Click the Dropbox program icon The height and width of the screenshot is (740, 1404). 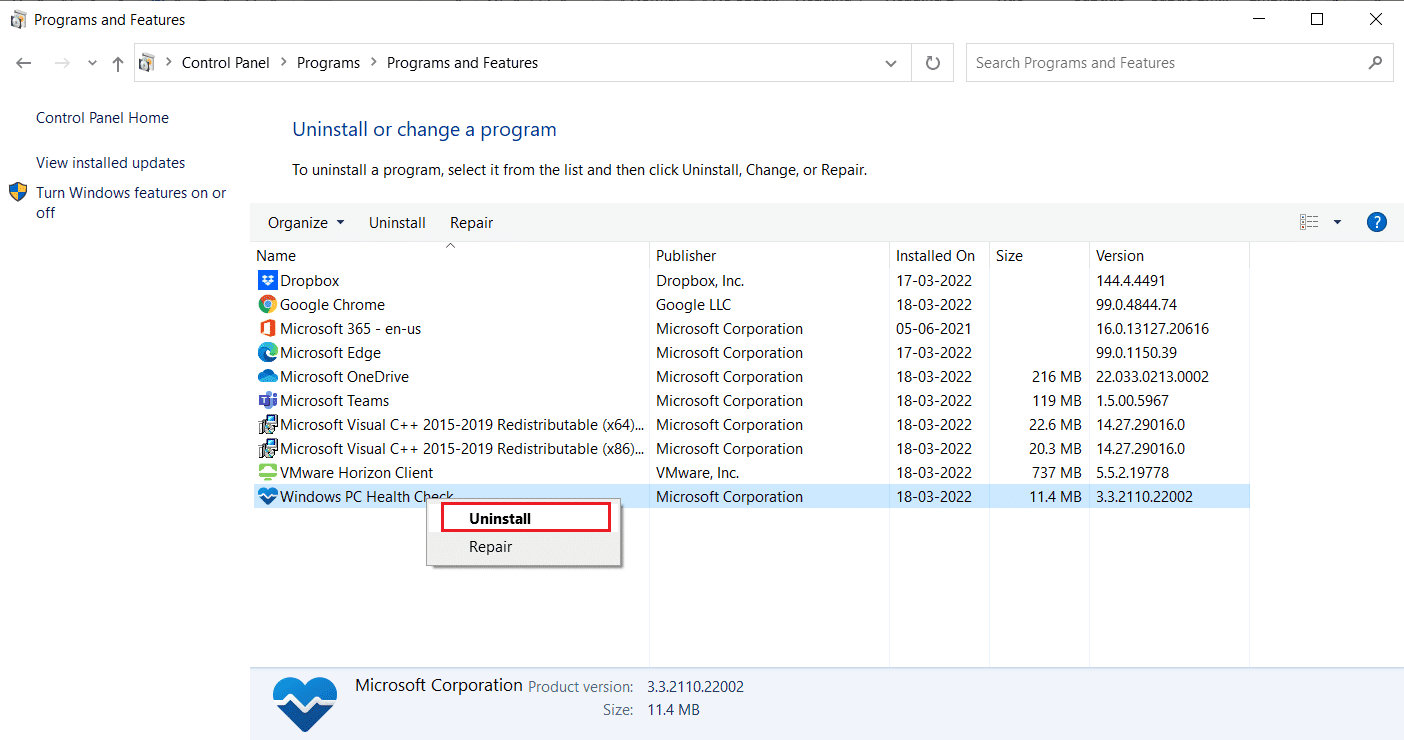click(267, 281)
